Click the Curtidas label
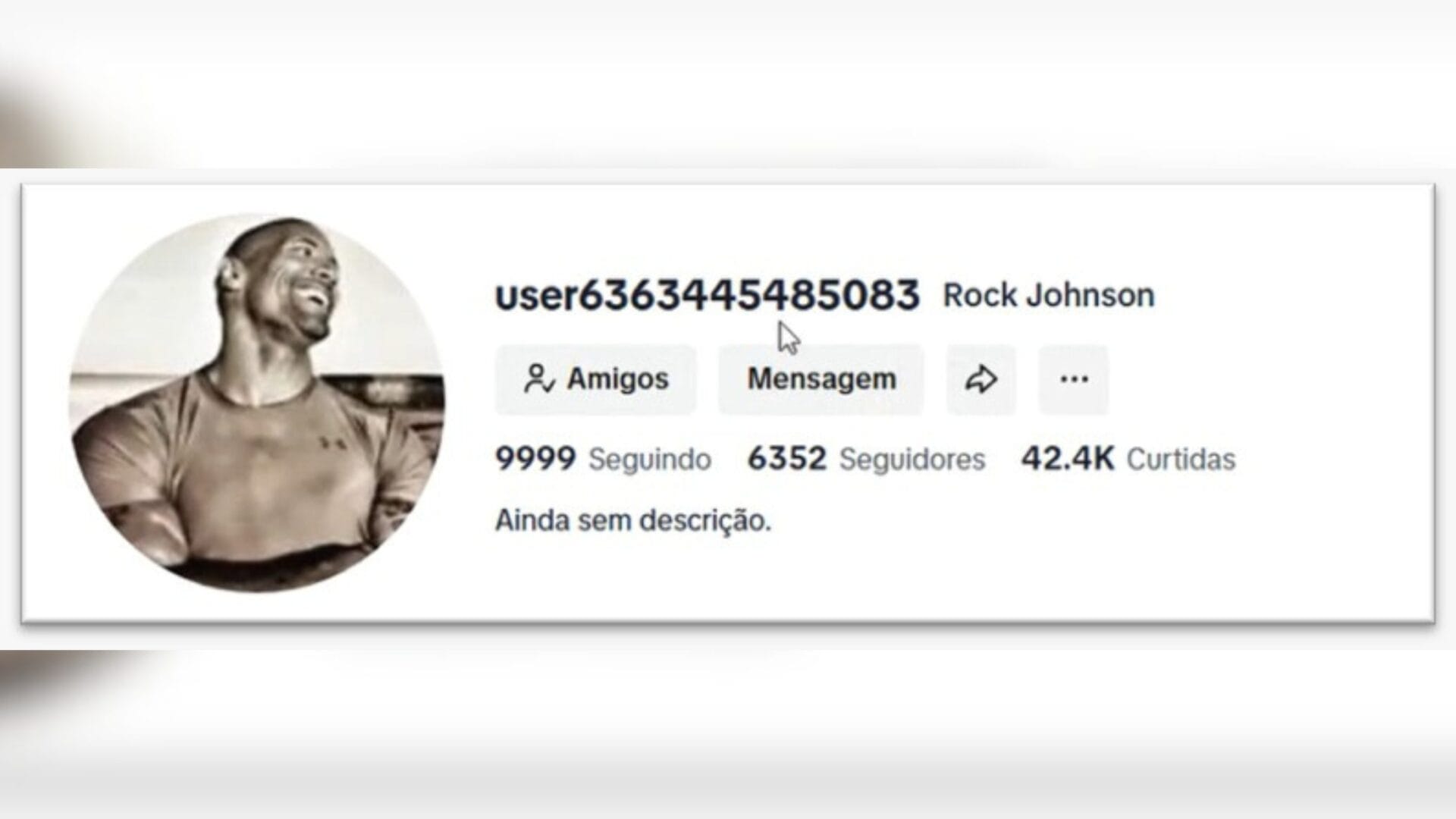The height and width of the screenshot is (819, 1456). [x=1181, y=460]
